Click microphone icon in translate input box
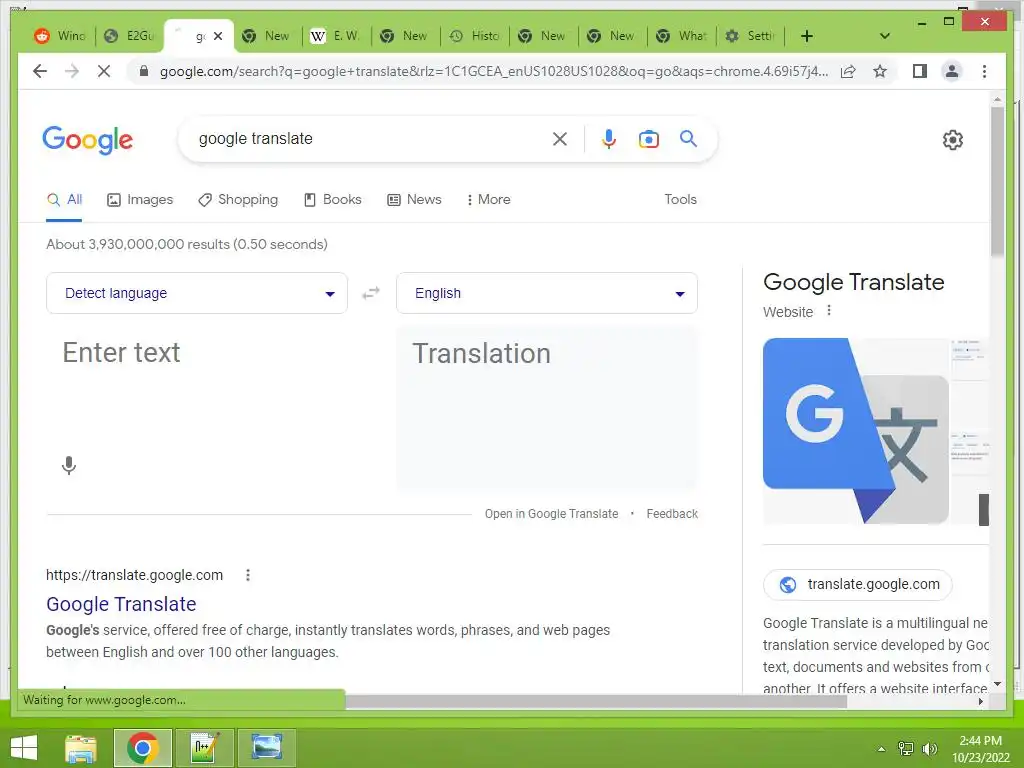 (69, 466)
